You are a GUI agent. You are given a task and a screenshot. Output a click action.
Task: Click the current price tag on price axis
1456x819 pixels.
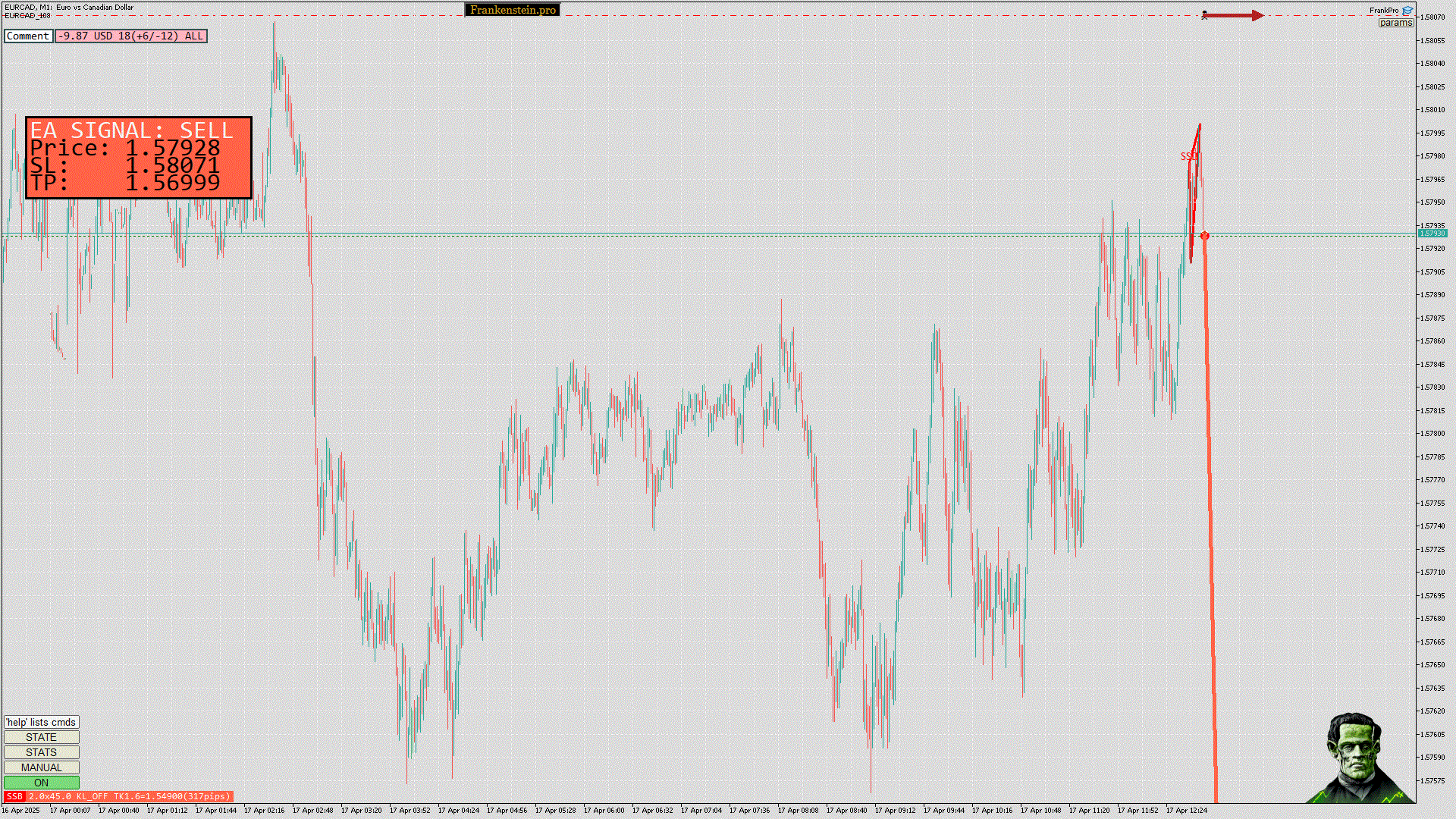[1432, 234]
